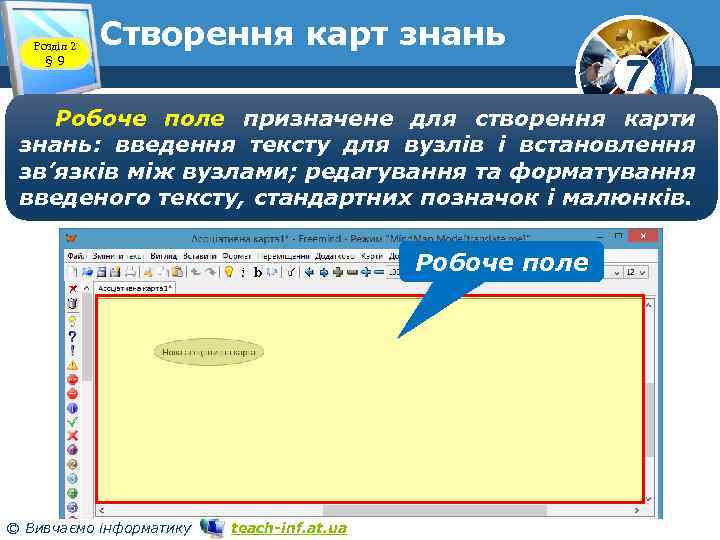
Task: Click the brown minus toolbar icon
Action: coord(352,273)
